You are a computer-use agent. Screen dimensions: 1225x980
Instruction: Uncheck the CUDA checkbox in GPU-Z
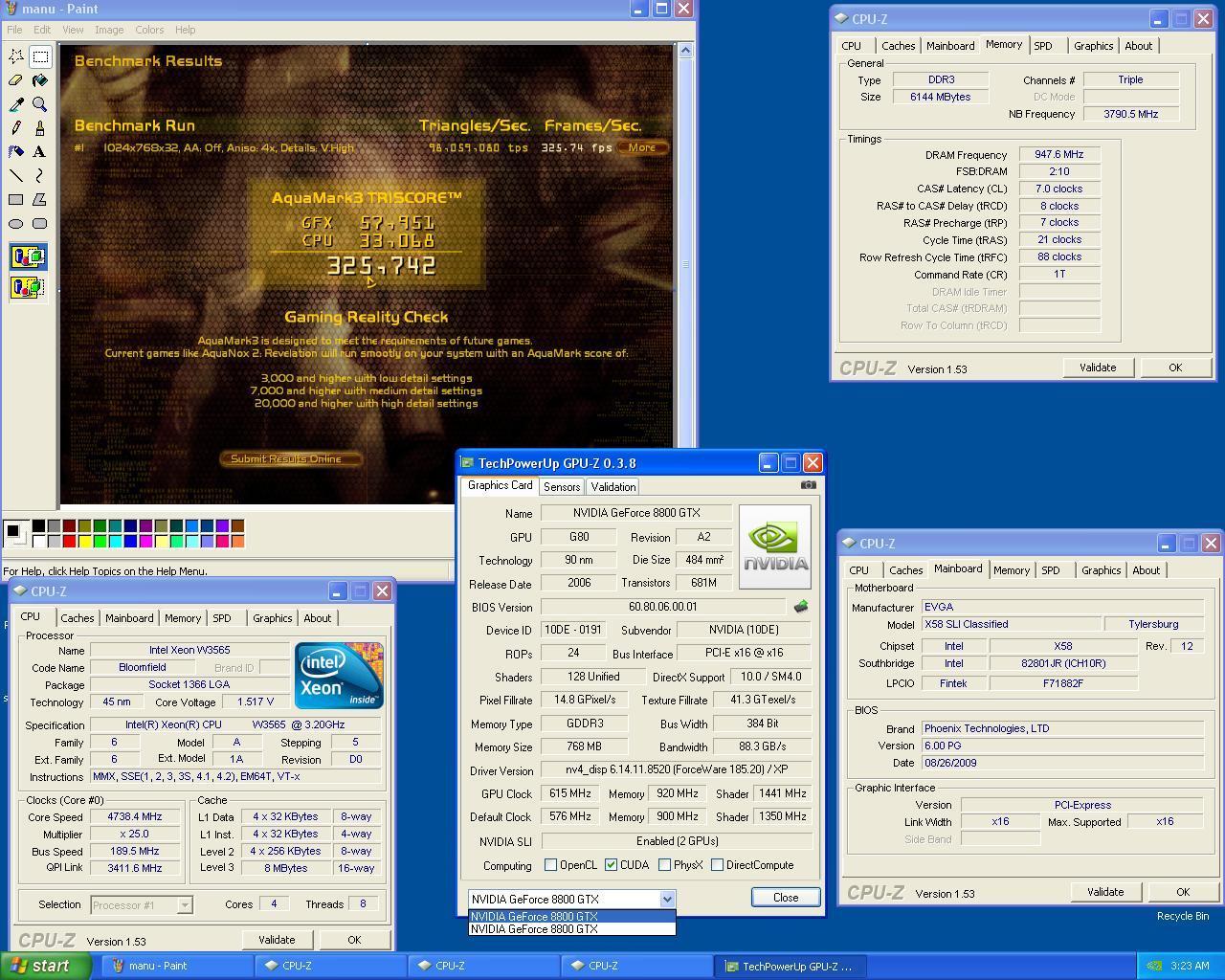pyautogui.click(x=611, y=865)
